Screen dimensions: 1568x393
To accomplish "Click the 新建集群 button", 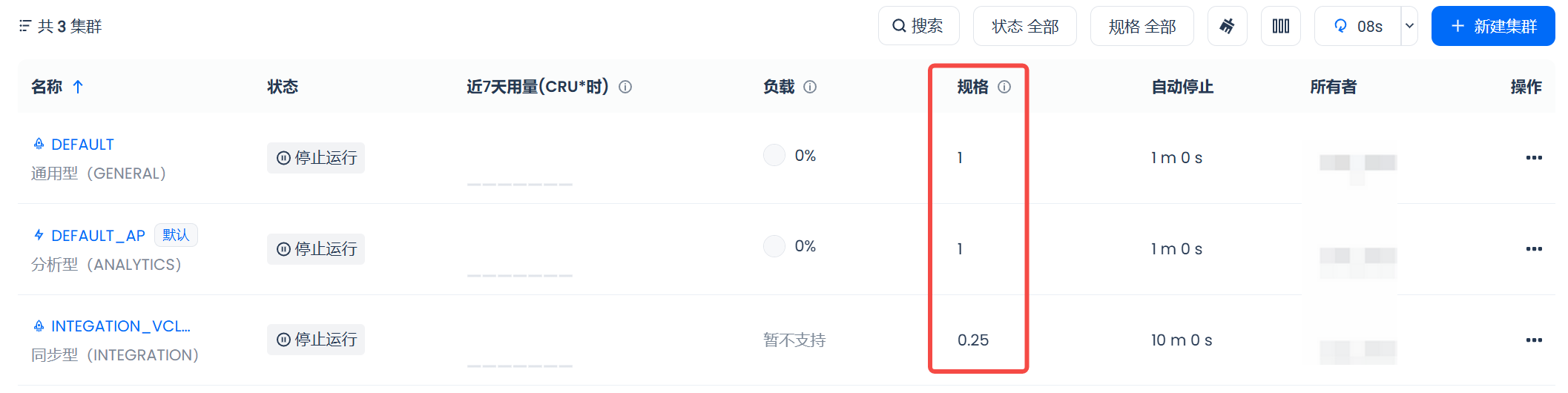I will pyautogui.click(x=1493, y=26).
